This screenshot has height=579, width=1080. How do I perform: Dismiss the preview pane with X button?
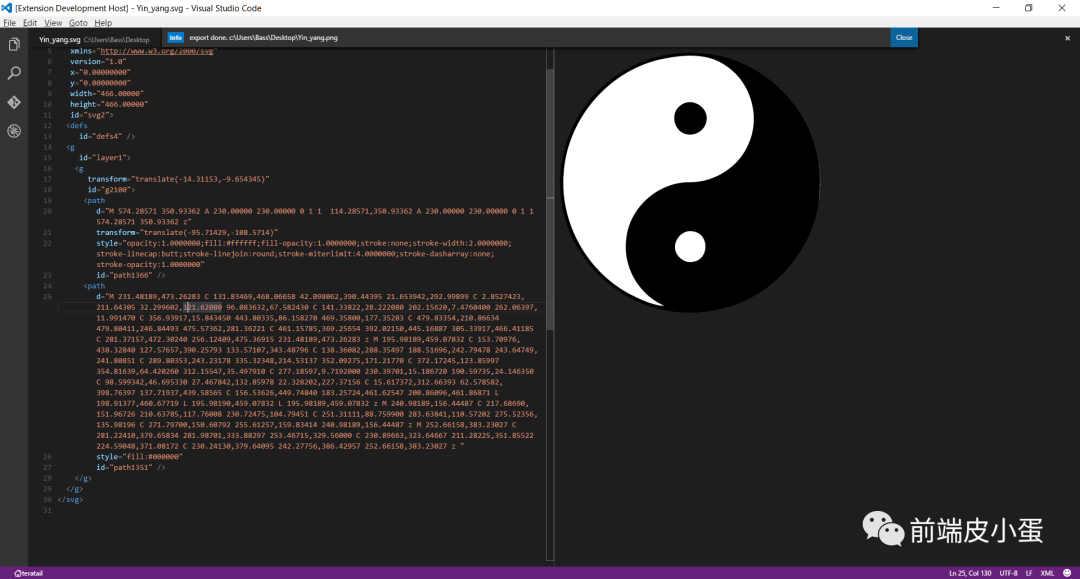(x=1067, y=39)
